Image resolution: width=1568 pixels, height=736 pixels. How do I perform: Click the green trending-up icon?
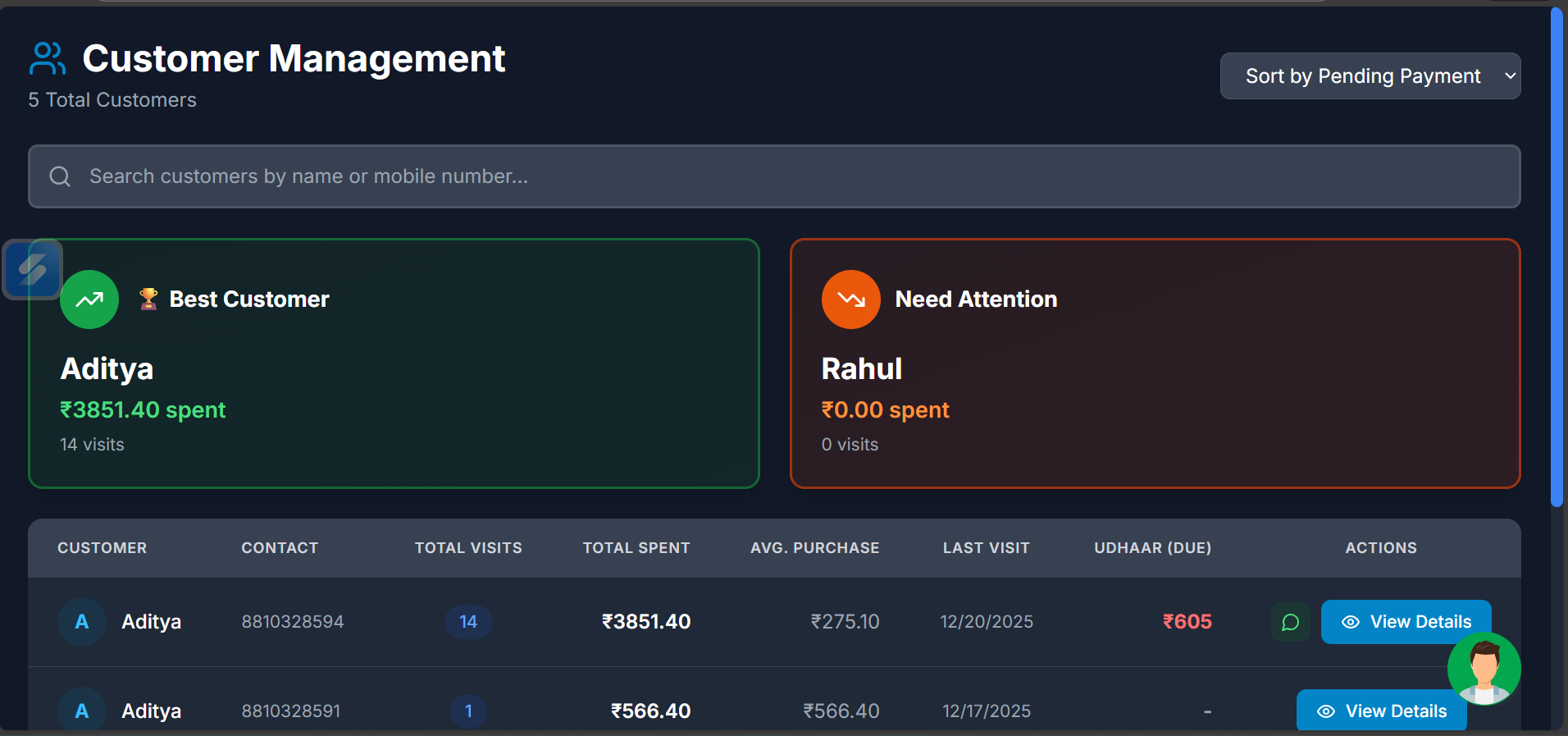[x=89, y=299]
